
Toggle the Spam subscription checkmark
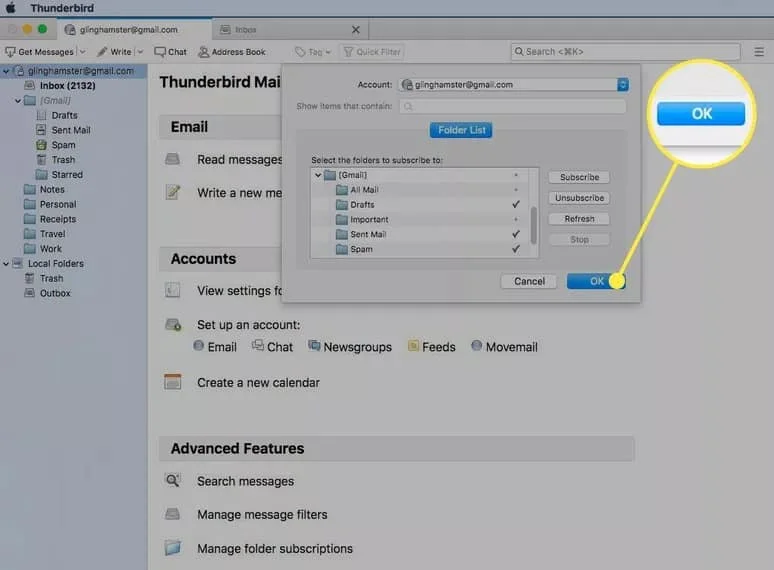click(516, 249)
